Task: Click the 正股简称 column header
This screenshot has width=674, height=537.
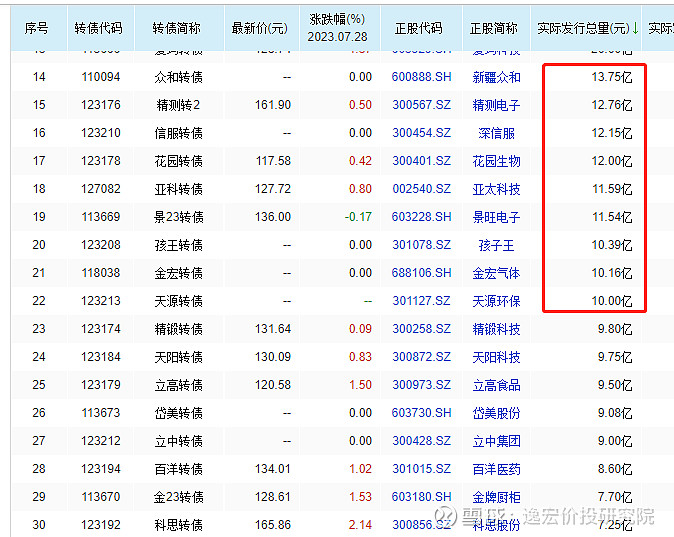Action: pyautogui.click(x=494, y=28)
